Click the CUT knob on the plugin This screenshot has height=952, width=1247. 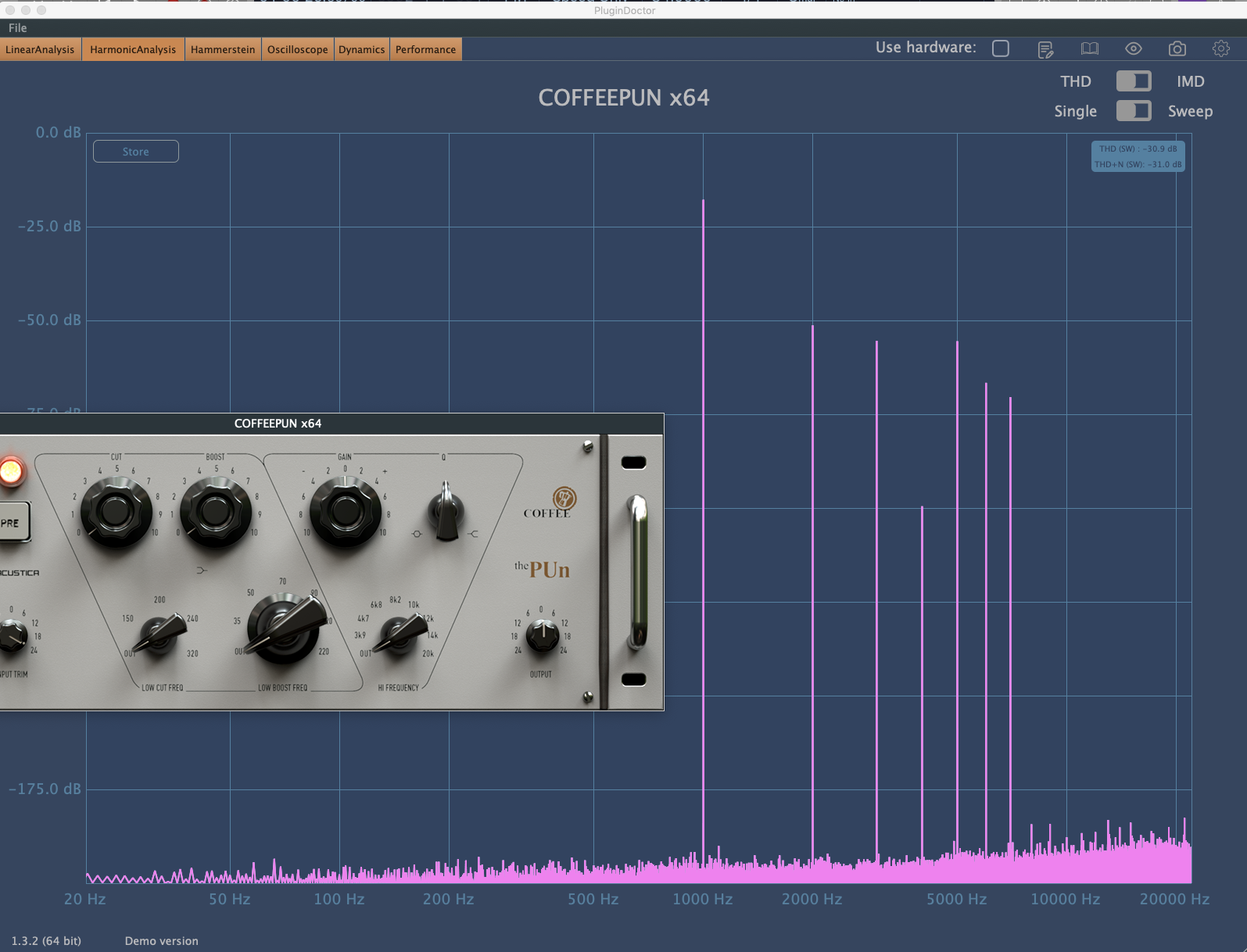116,512
